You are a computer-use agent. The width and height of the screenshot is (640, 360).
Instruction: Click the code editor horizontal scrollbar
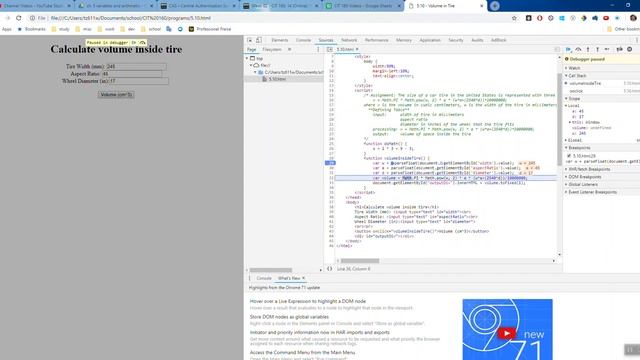pyautogui.click(x=360, y=260)
